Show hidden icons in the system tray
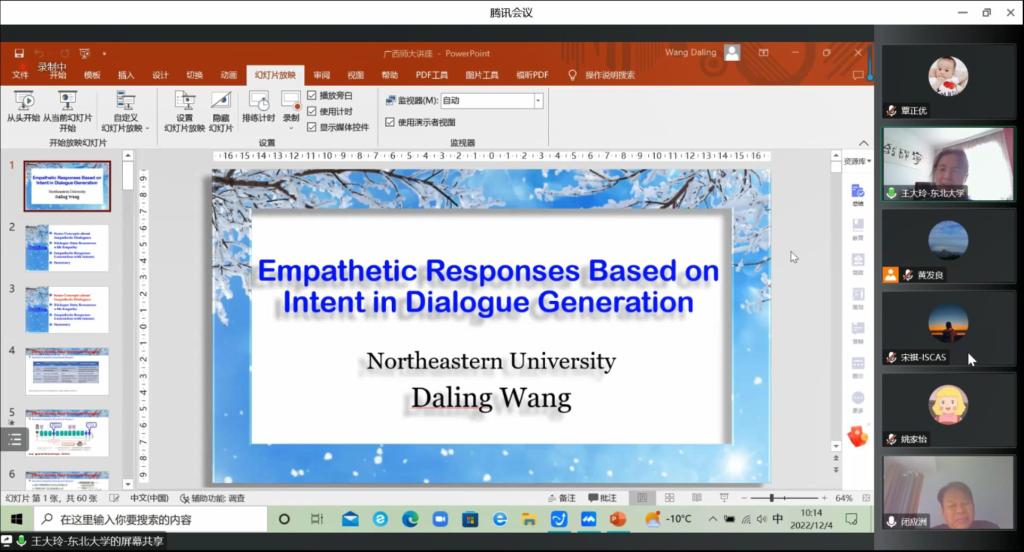The width and height of the screenshot is (1024, 552). (712, 519)
